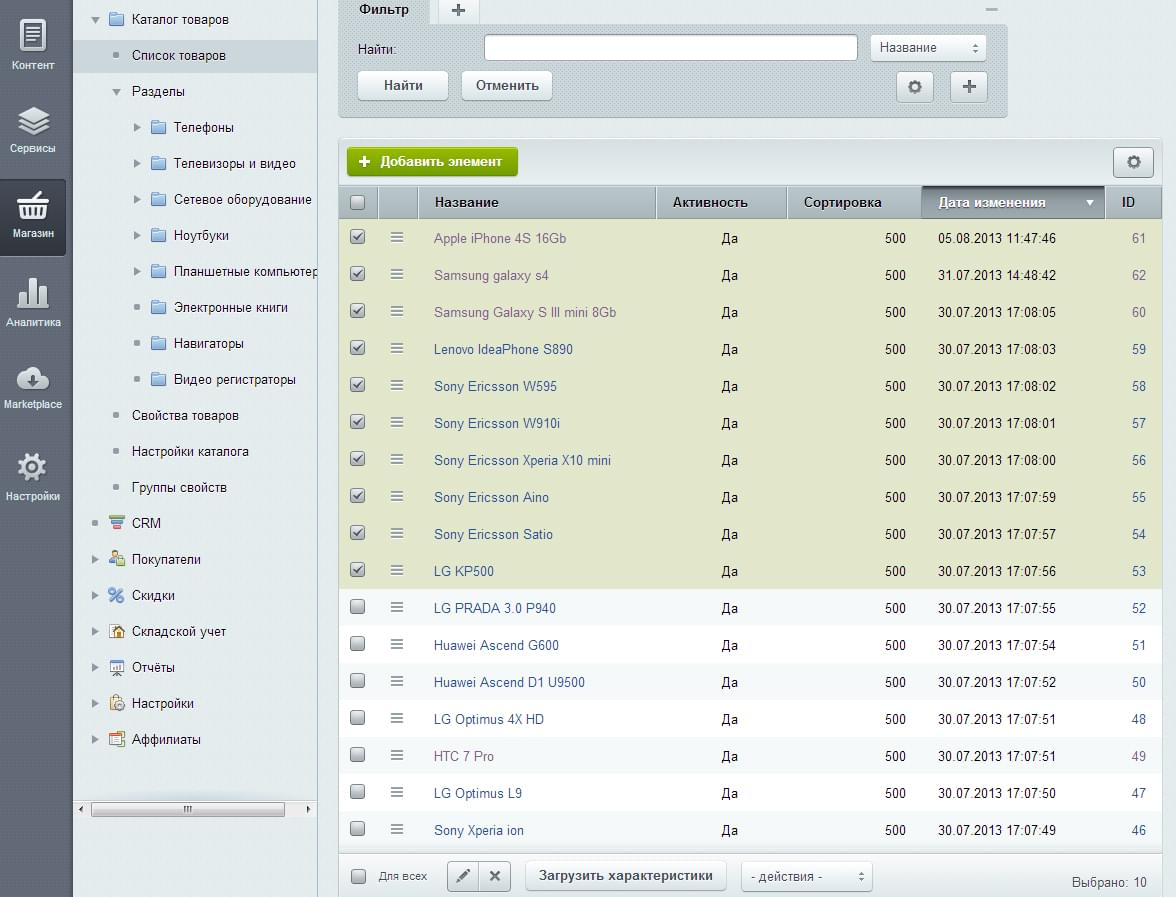Open row menu for Samsung galaxy s4
Viewport: 1176px width, 897px height.
(x=397, y=274)
